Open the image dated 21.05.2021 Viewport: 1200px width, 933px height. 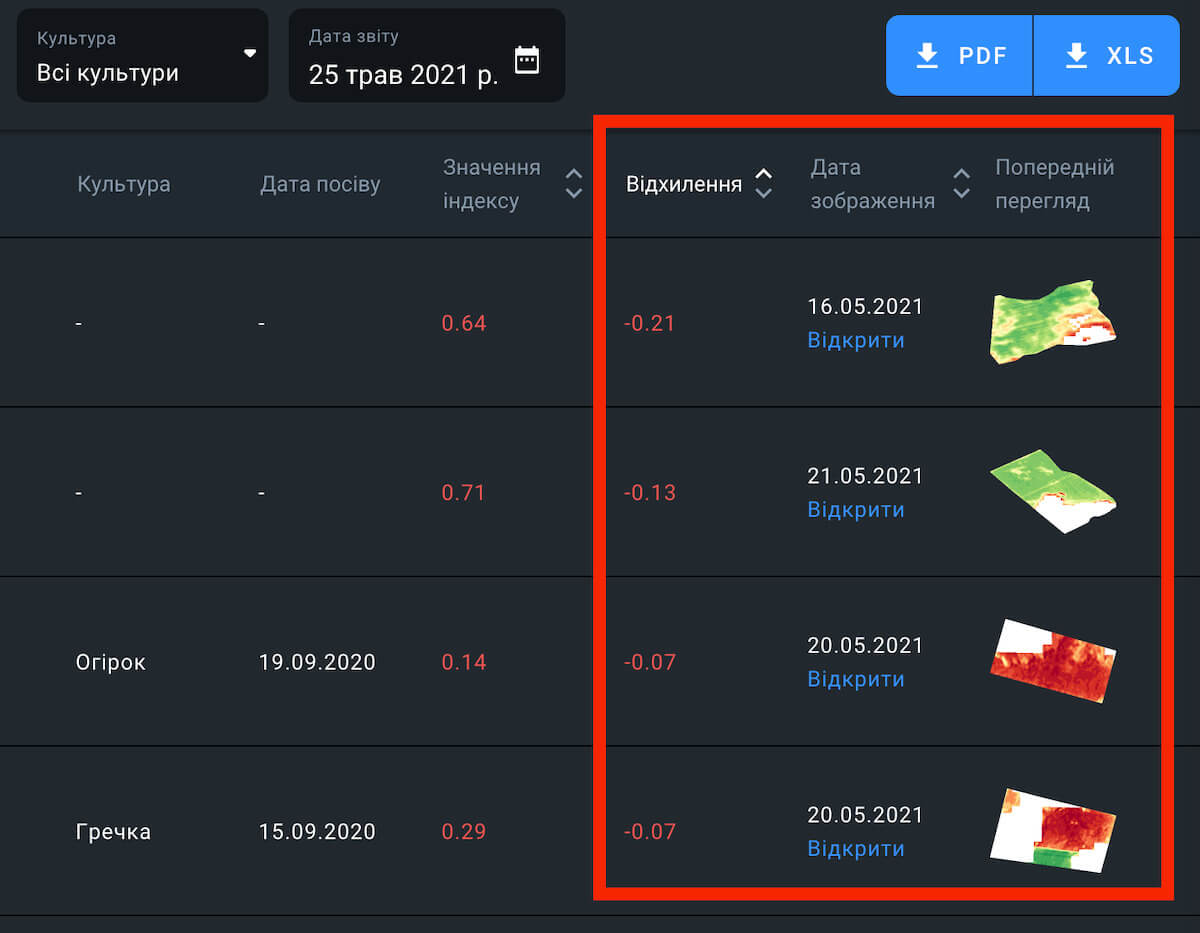point(855,510)
